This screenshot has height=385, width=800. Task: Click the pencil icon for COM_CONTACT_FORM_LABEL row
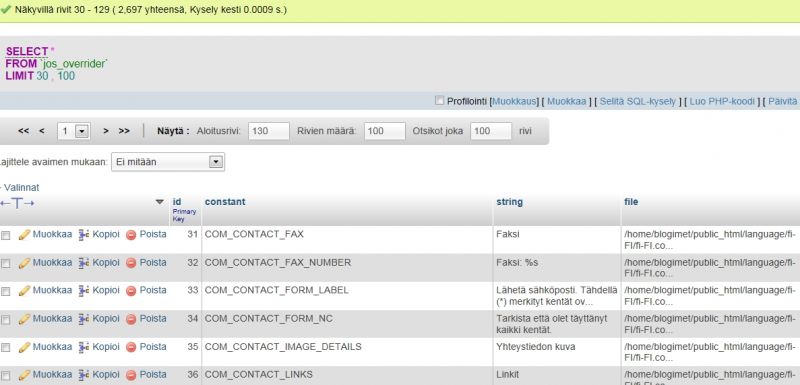(x=24, y=290)
